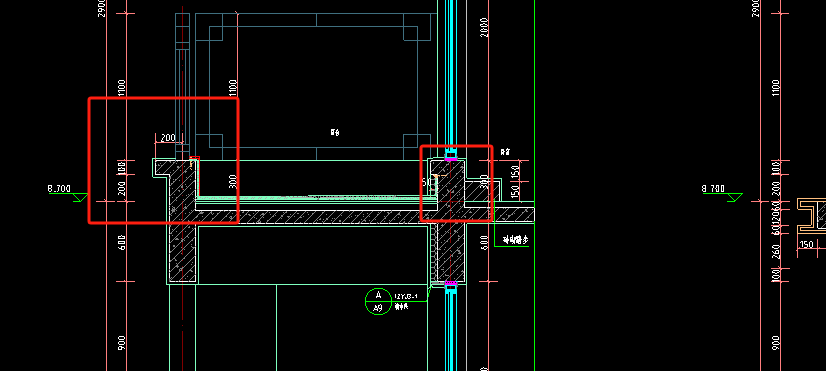The height and width of the screenshot is (371, 826).
Task: Select the 600 dimension on the leftmost line
Action: click(122, 242)
